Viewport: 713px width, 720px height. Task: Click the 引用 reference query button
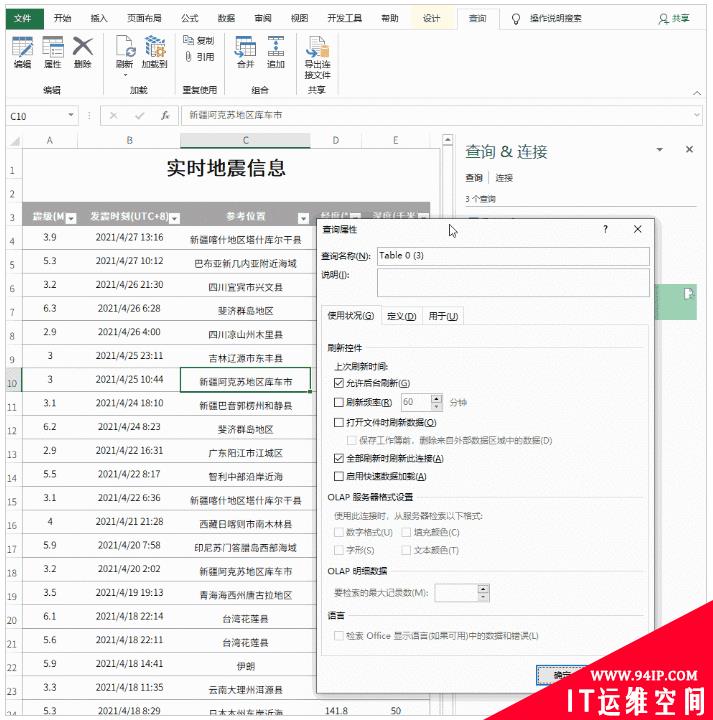[199, 56]
